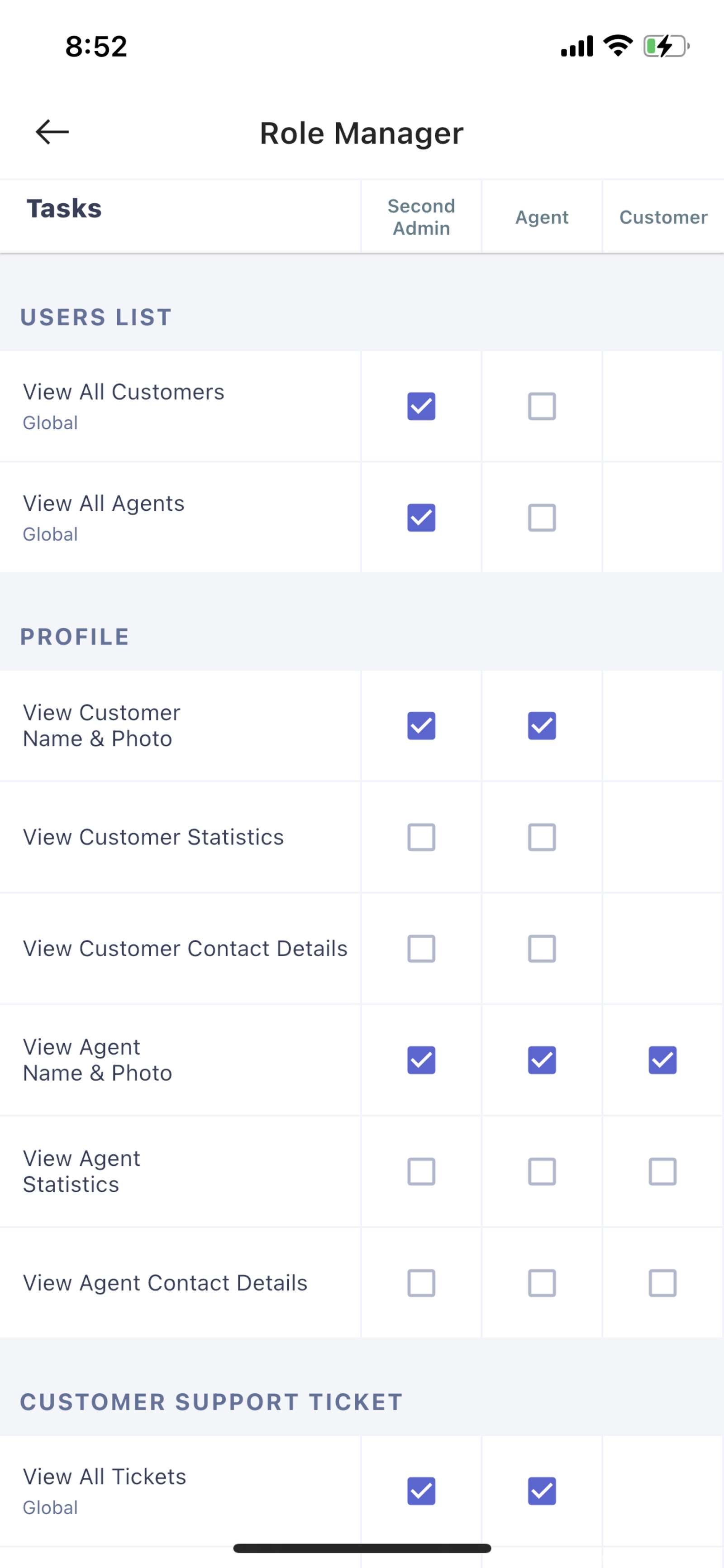Tap the battery charging icon

coord(666,46)
